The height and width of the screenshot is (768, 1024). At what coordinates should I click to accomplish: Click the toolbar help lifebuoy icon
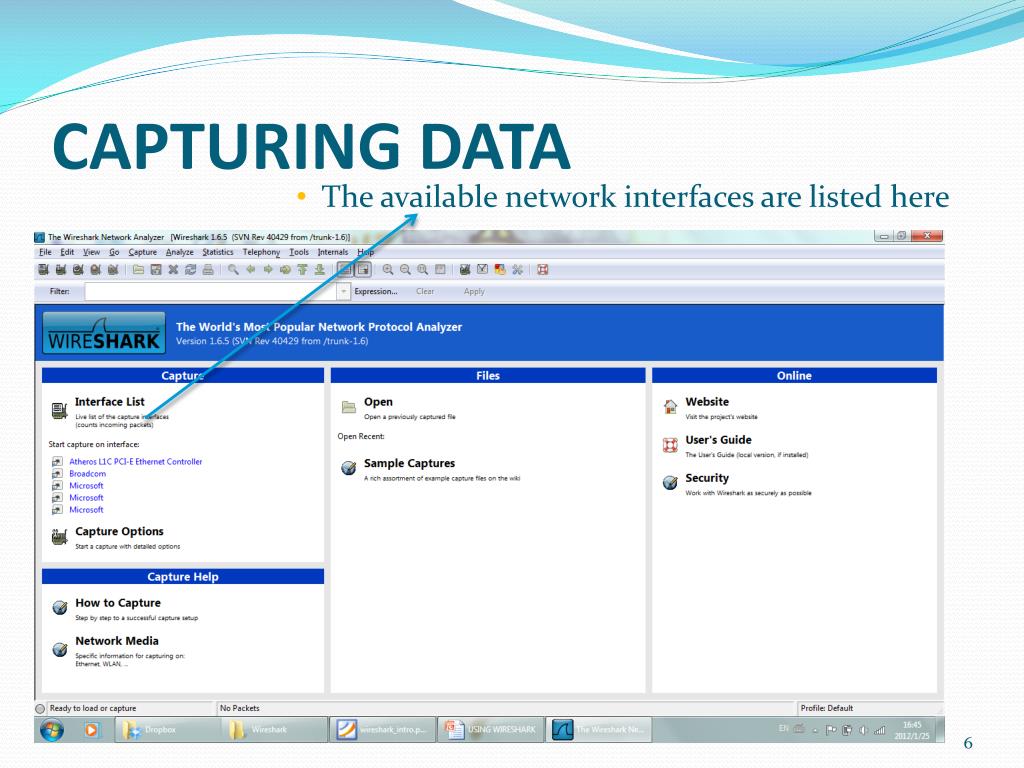point(543,270)
